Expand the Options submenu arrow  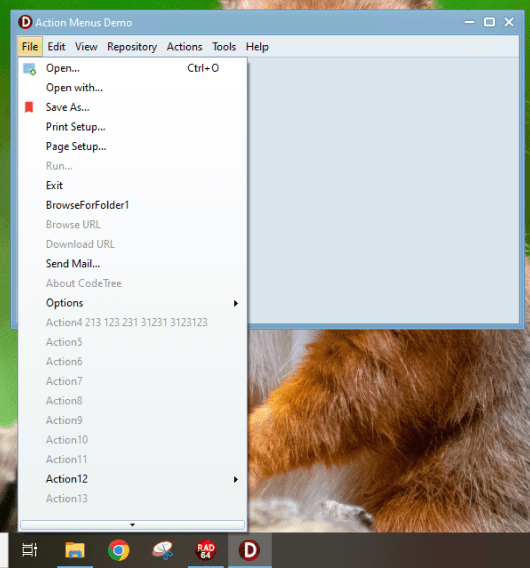(x=236, y=303)
